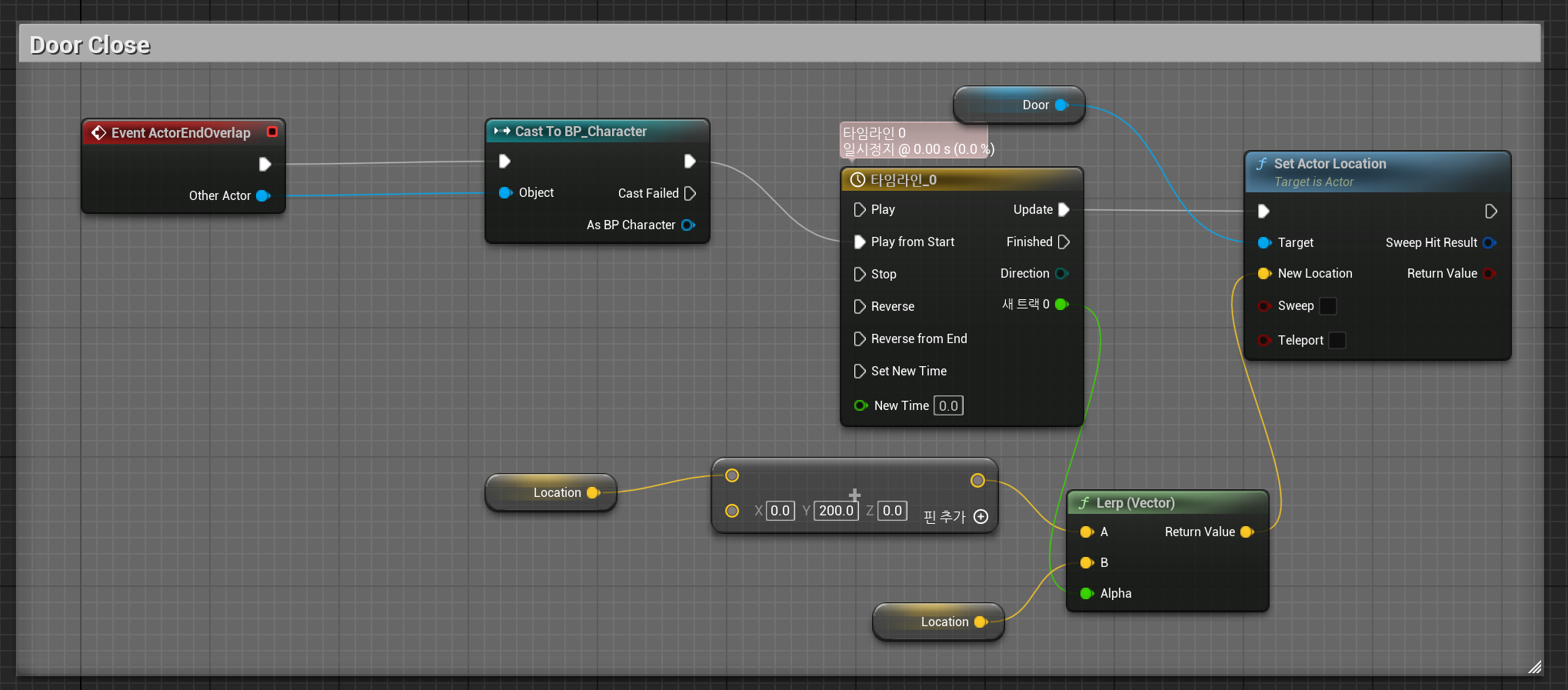Screen dimensions: 1568x690
Task: Click the Lerp Return Value pin
Action: point(1247,532)
